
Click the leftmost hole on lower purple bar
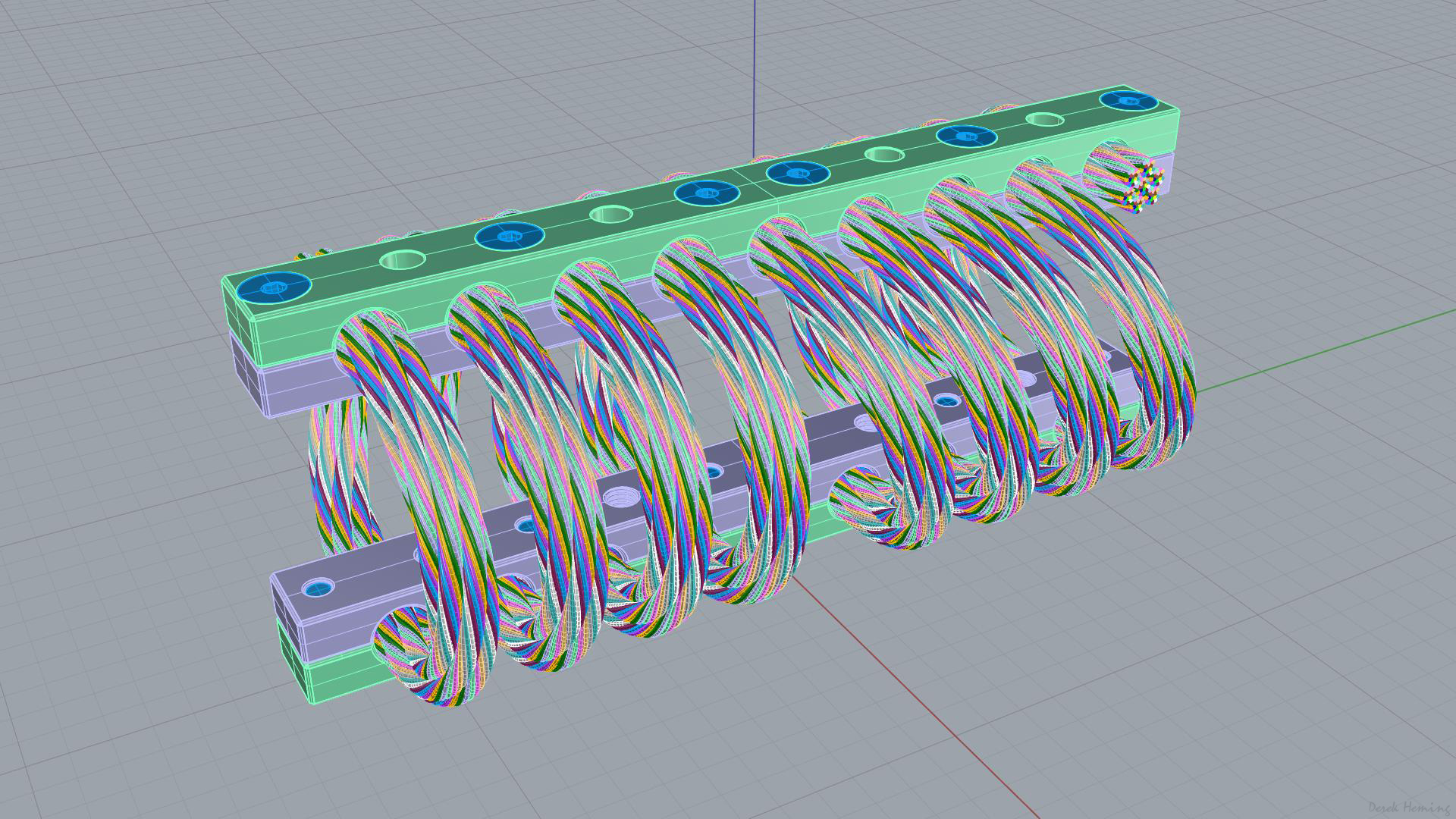tap(318, 588)
